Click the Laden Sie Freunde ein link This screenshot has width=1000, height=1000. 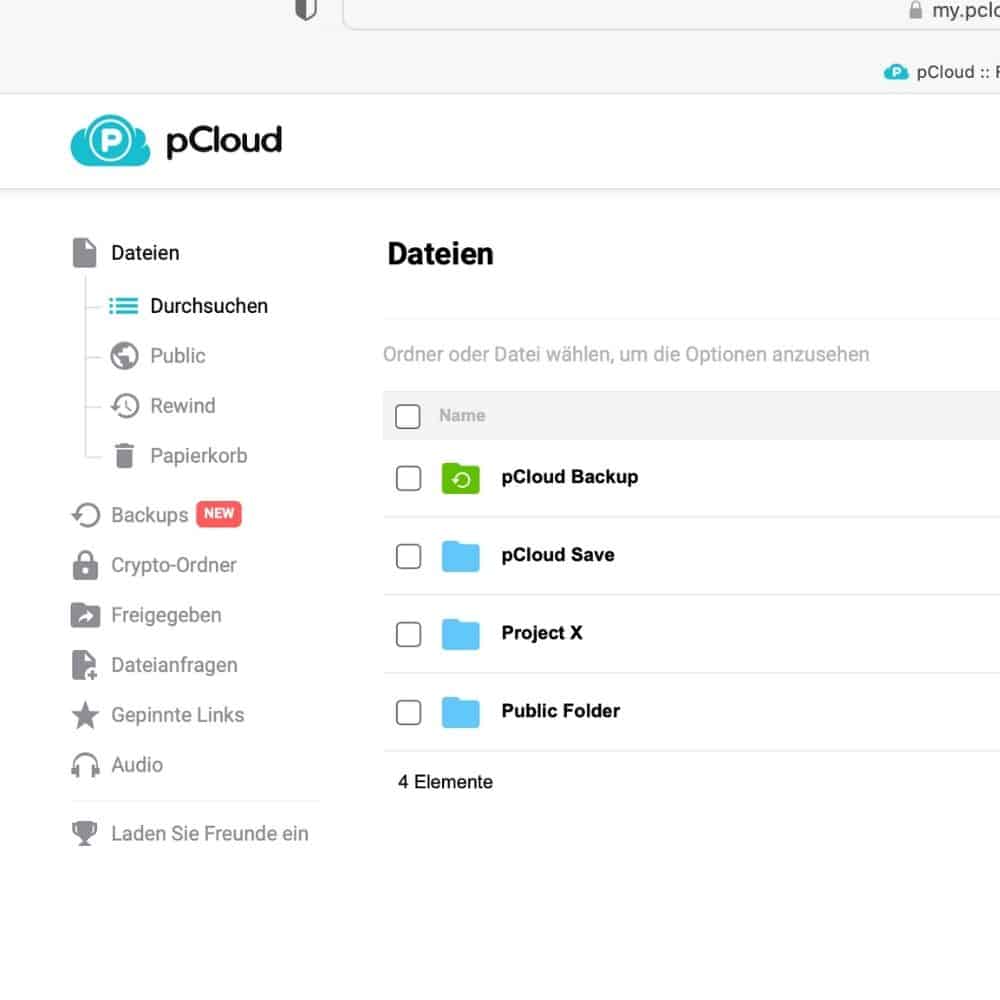(210, 834)
